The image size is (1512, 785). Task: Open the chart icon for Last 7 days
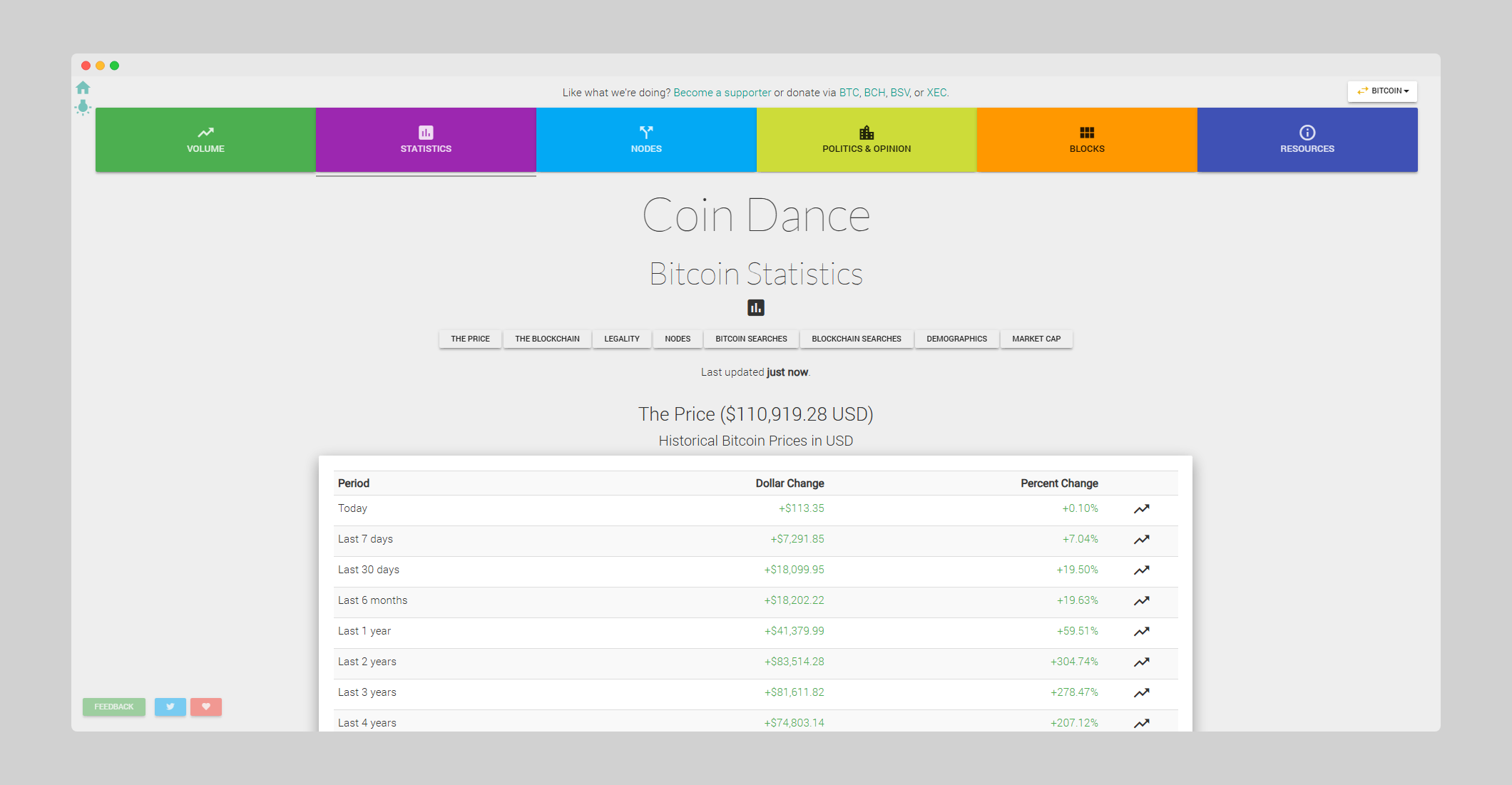click(x=1142, y=540)
